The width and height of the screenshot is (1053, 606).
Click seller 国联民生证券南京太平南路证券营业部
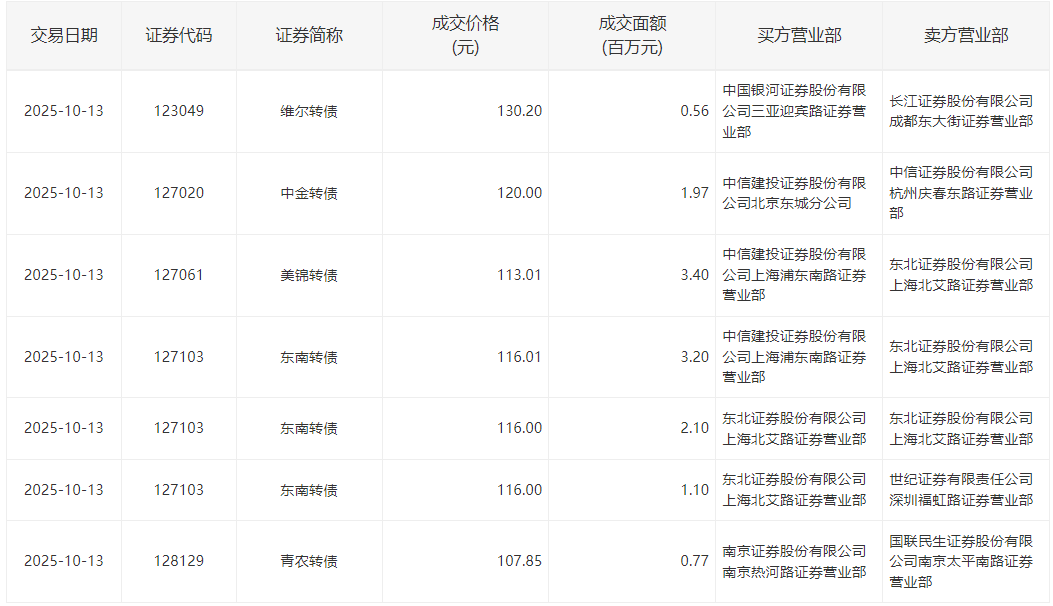point(961,562)
